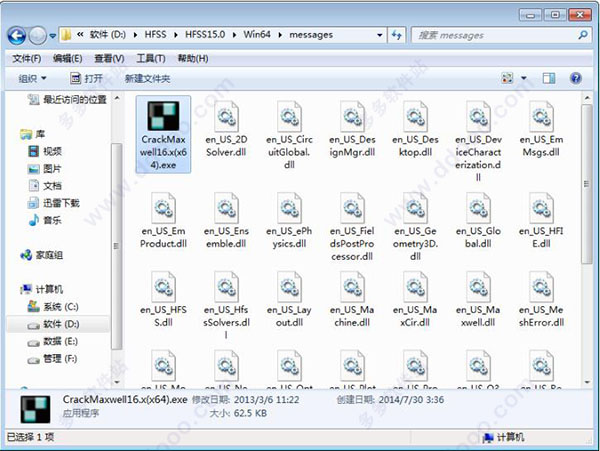
Task: Select en_US_MeshError.dll file icon
Action: pos(541,287)
